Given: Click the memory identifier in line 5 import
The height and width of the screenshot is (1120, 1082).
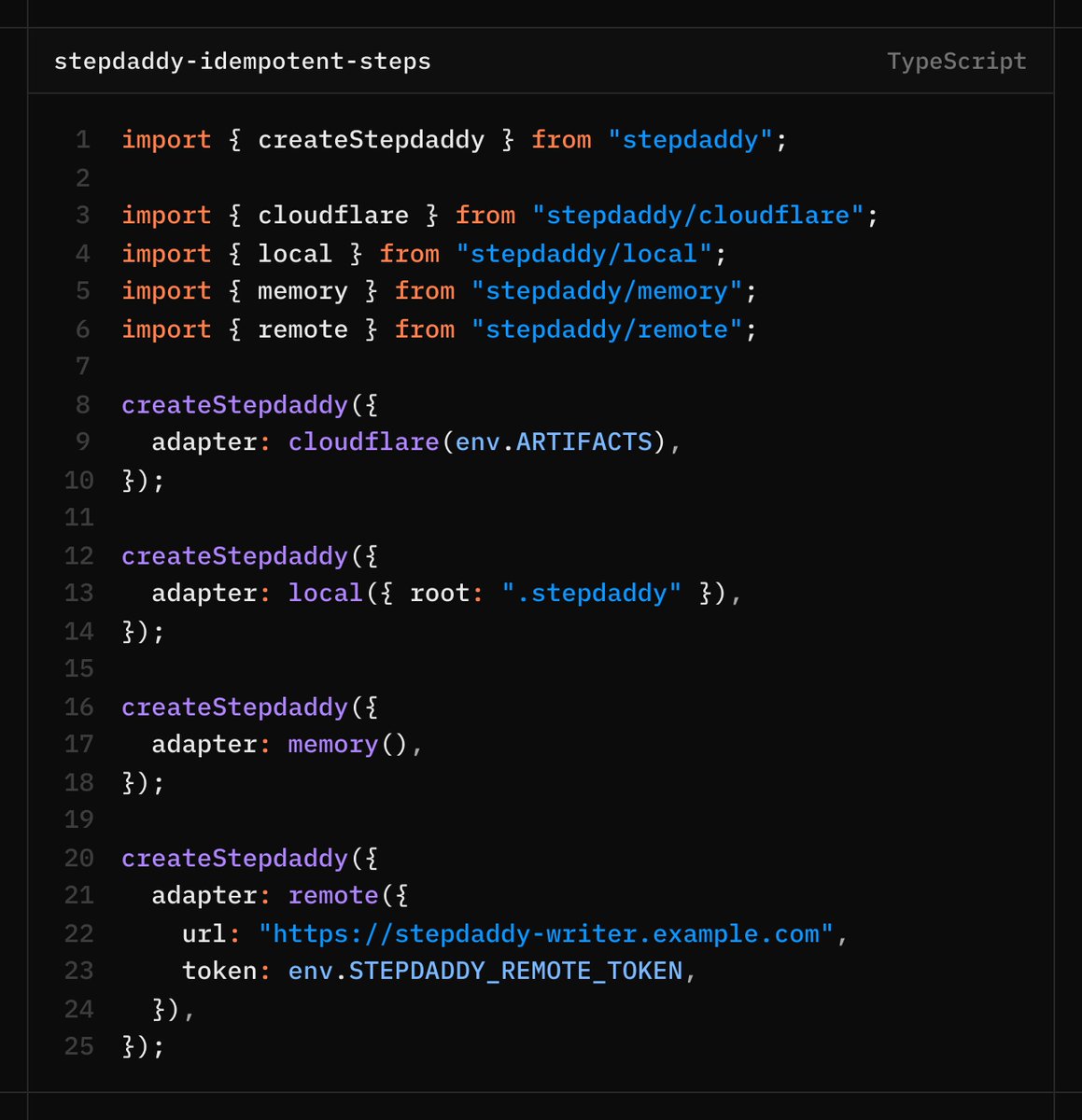Looking at the screenshot, I should click(x=302, y=291).
